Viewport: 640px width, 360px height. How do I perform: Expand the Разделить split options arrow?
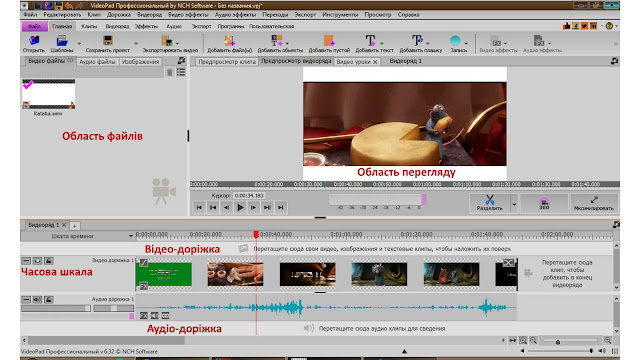tap(514, 203)
